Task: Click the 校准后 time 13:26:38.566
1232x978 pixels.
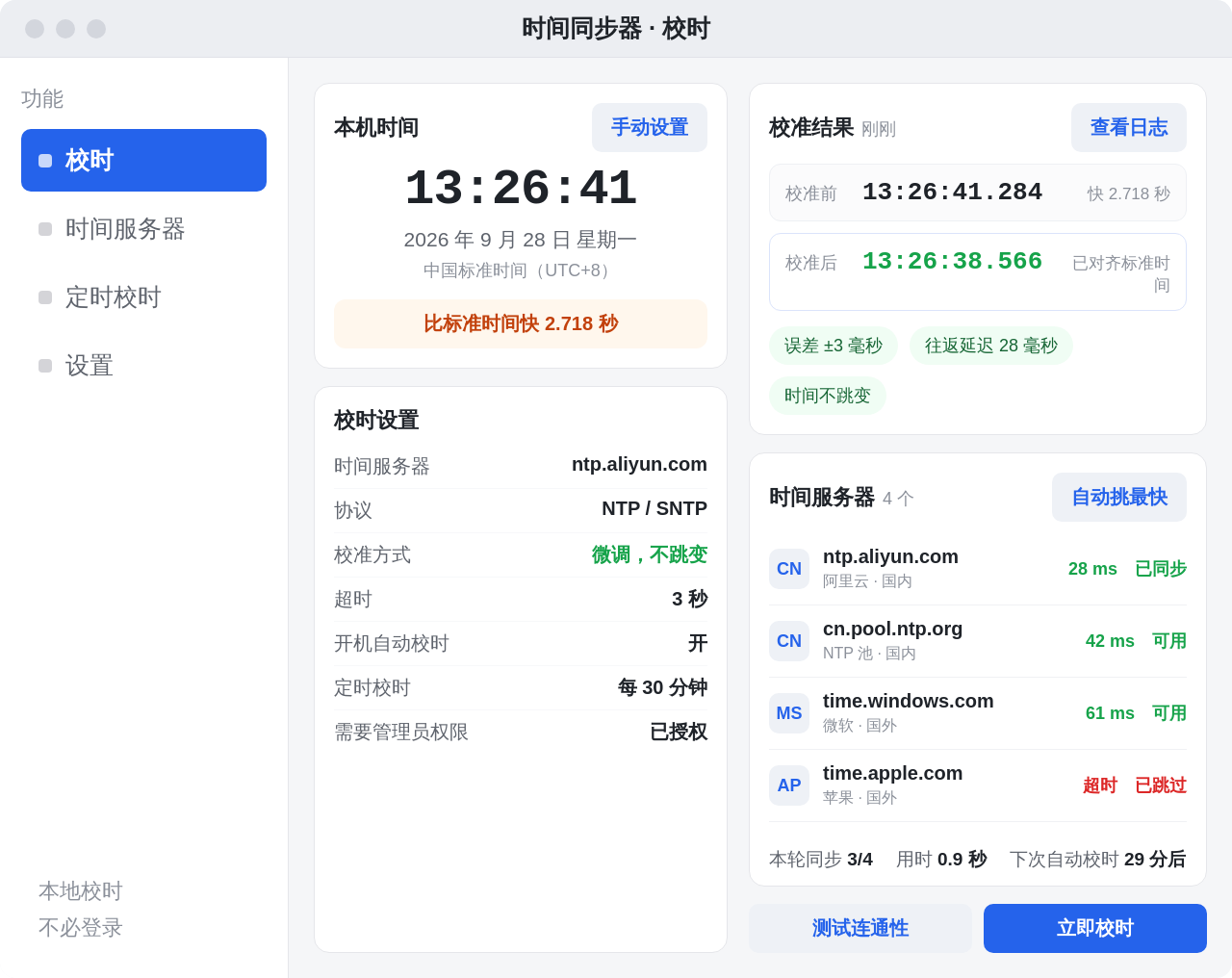Action: (x=952, y=262)
